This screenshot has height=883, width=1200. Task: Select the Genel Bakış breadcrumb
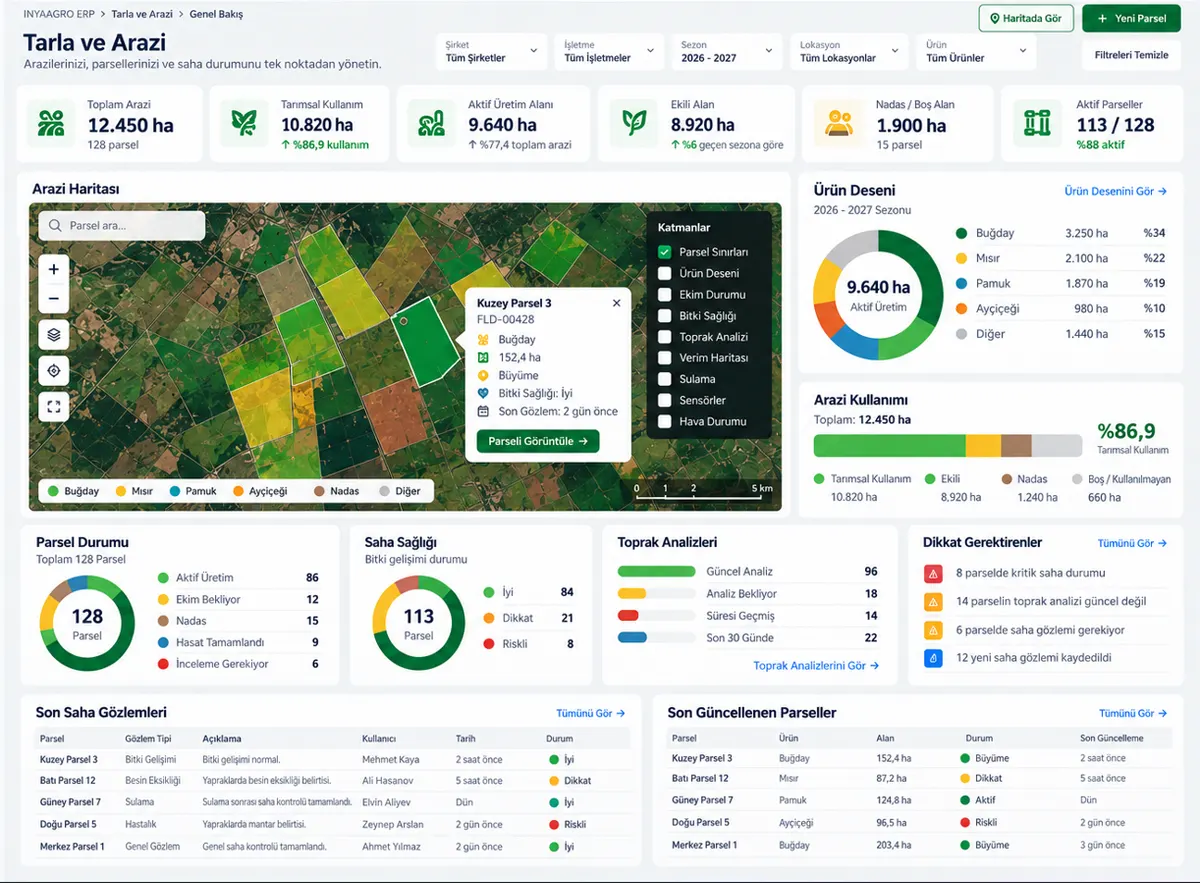click(x=216, y=15)
